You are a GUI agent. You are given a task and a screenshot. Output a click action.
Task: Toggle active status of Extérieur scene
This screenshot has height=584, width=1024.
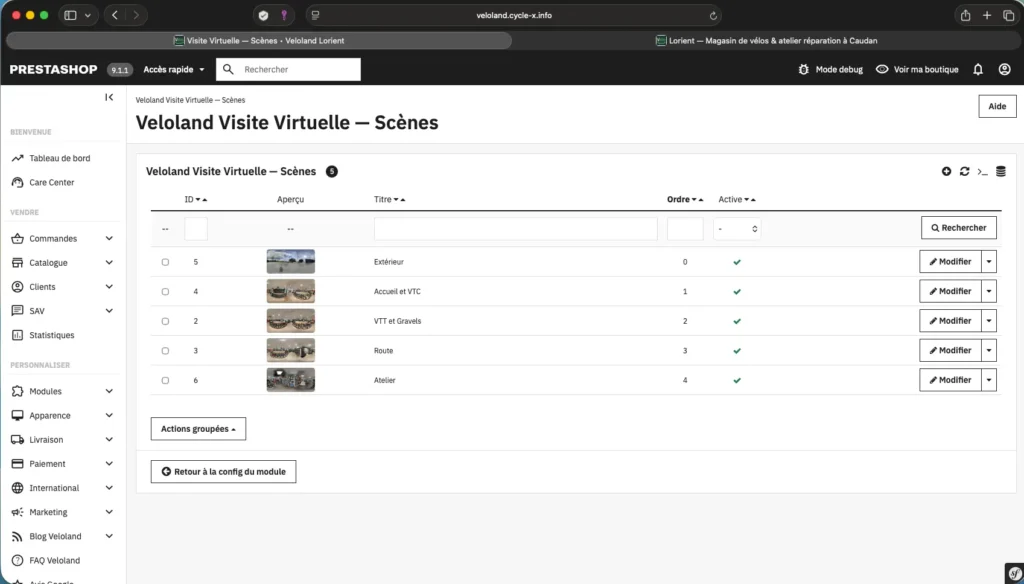(737, 262)
